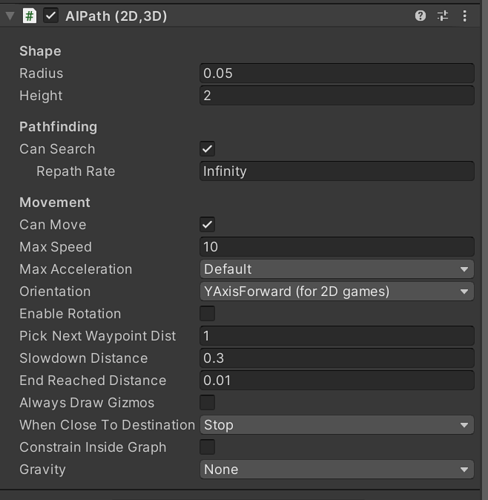Screen dimensions: 488x500
Task: Open the When Close To Destination dropdown
Action: click(337, 425)
